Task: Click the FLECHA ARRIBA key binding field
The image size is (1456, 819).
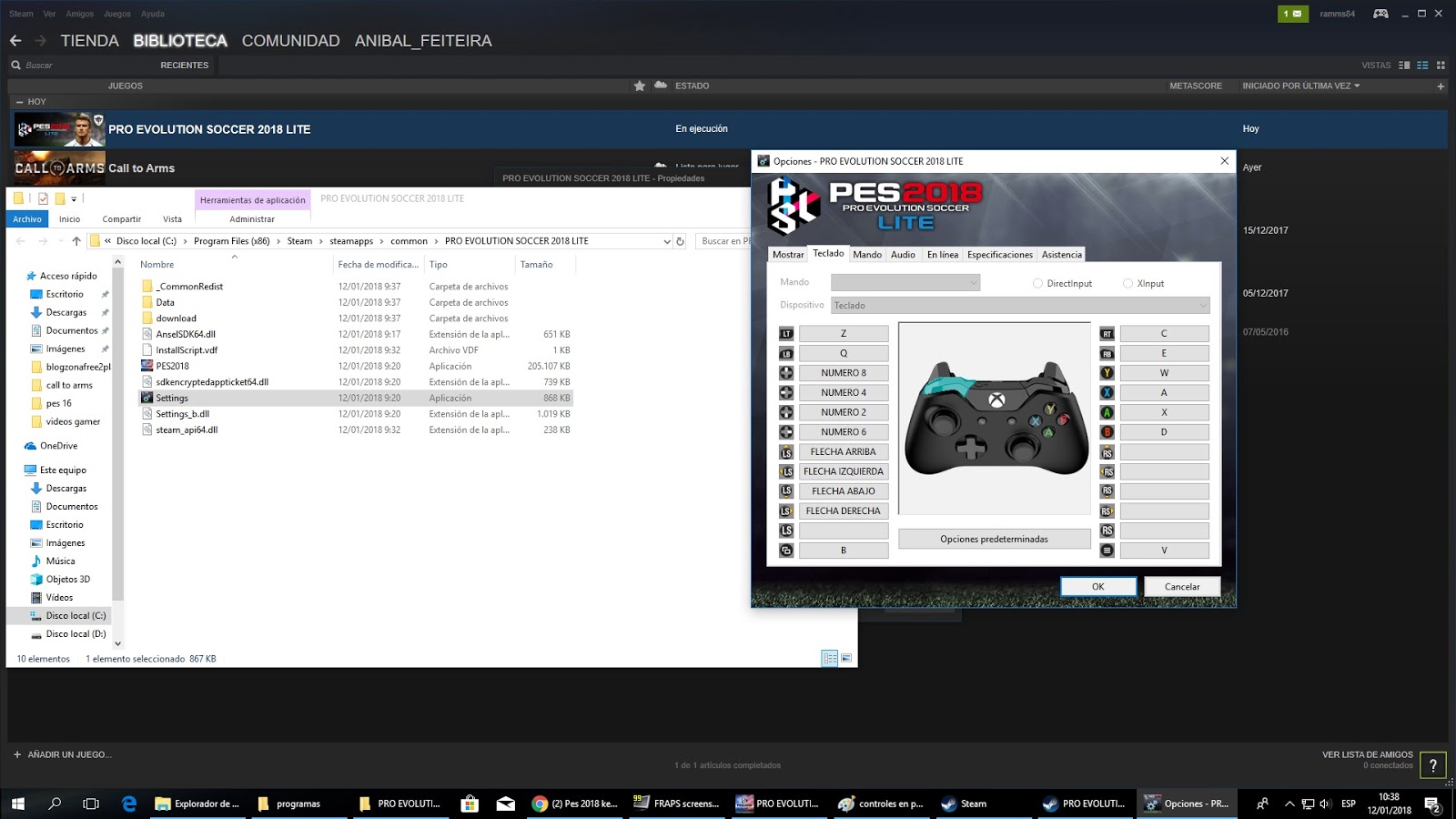Action: coord(844,452)
